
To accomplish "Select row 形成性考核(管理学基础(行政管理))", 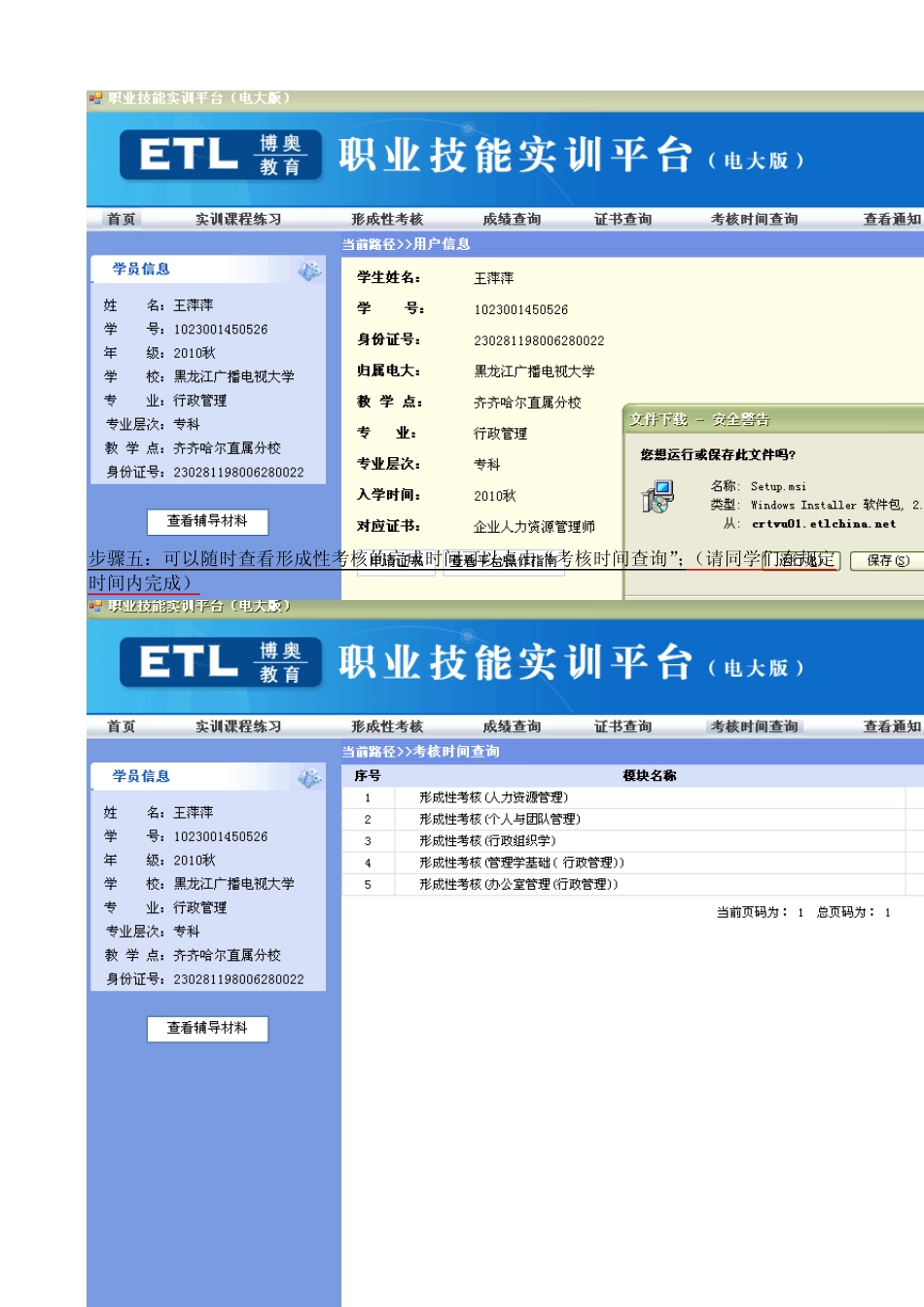I will click(623, 863).
